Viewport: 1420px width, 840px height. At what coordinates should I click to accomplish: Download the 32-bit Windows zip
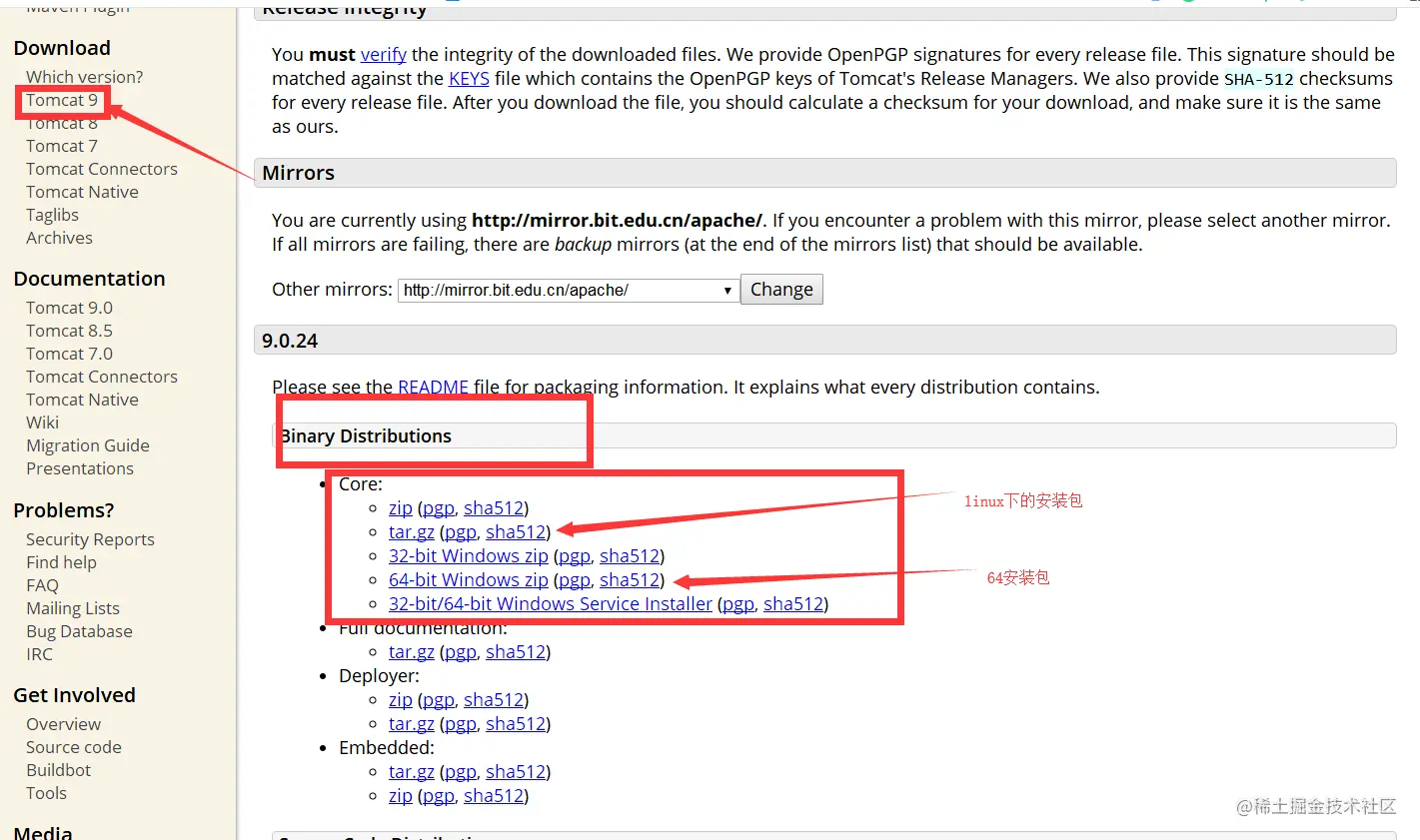[469, 556]
